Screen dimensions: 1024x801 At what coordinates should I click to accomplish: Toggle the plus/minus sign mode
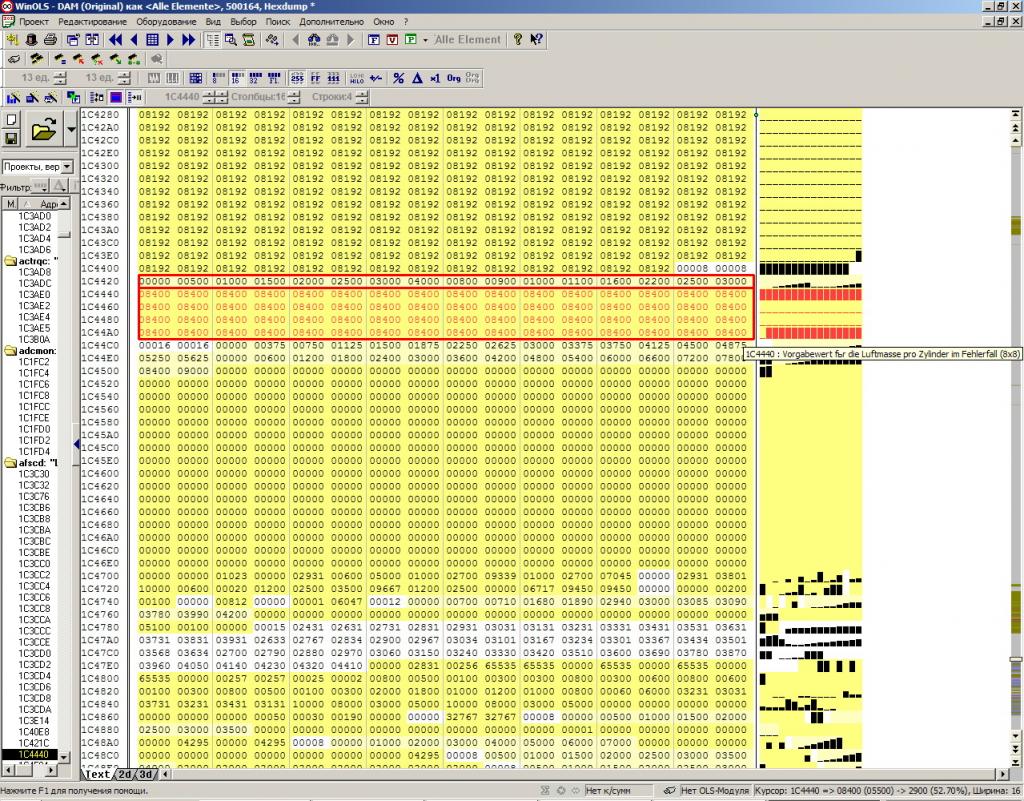[376, 78]
